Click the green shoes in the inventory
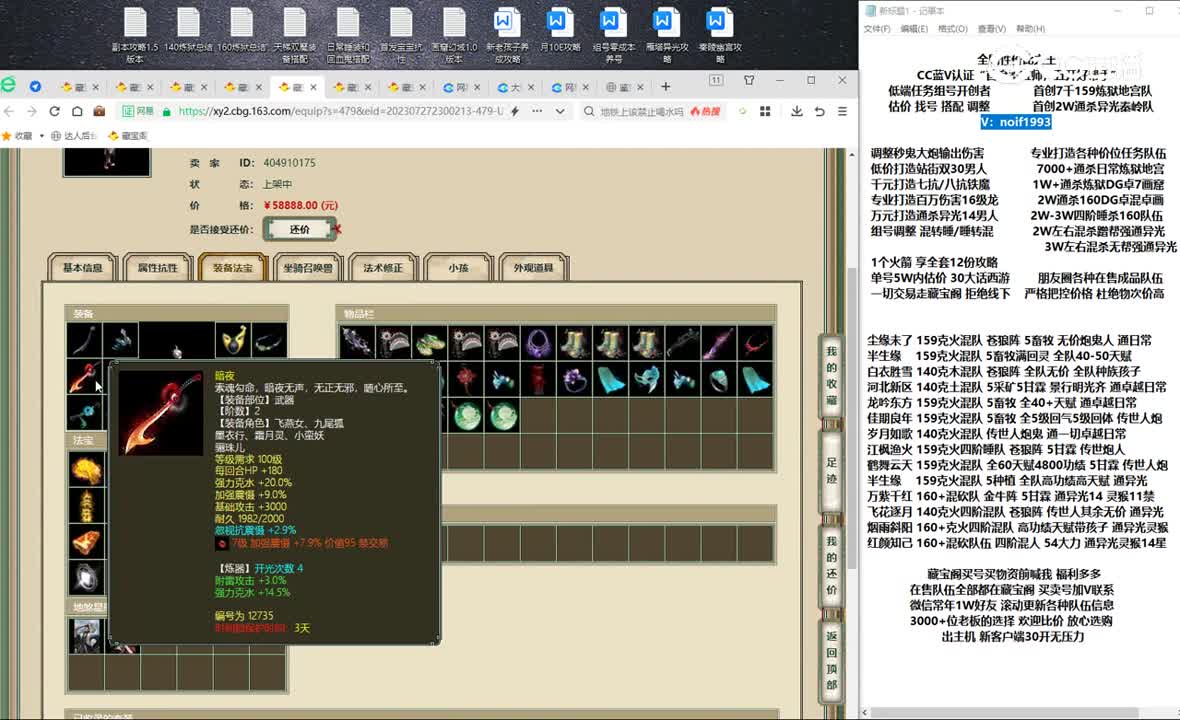Viewport: 1180px width, 720px height. [x=429, y=342]
